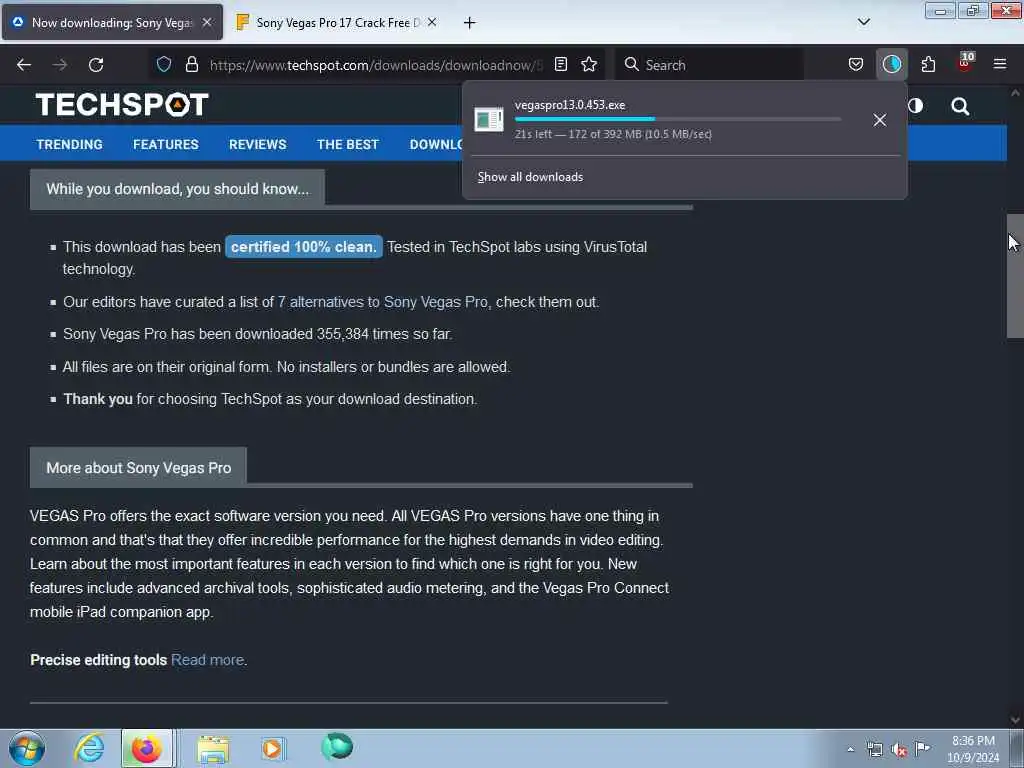
Task: Click the URL address field
Action: [x=376, y=65]
